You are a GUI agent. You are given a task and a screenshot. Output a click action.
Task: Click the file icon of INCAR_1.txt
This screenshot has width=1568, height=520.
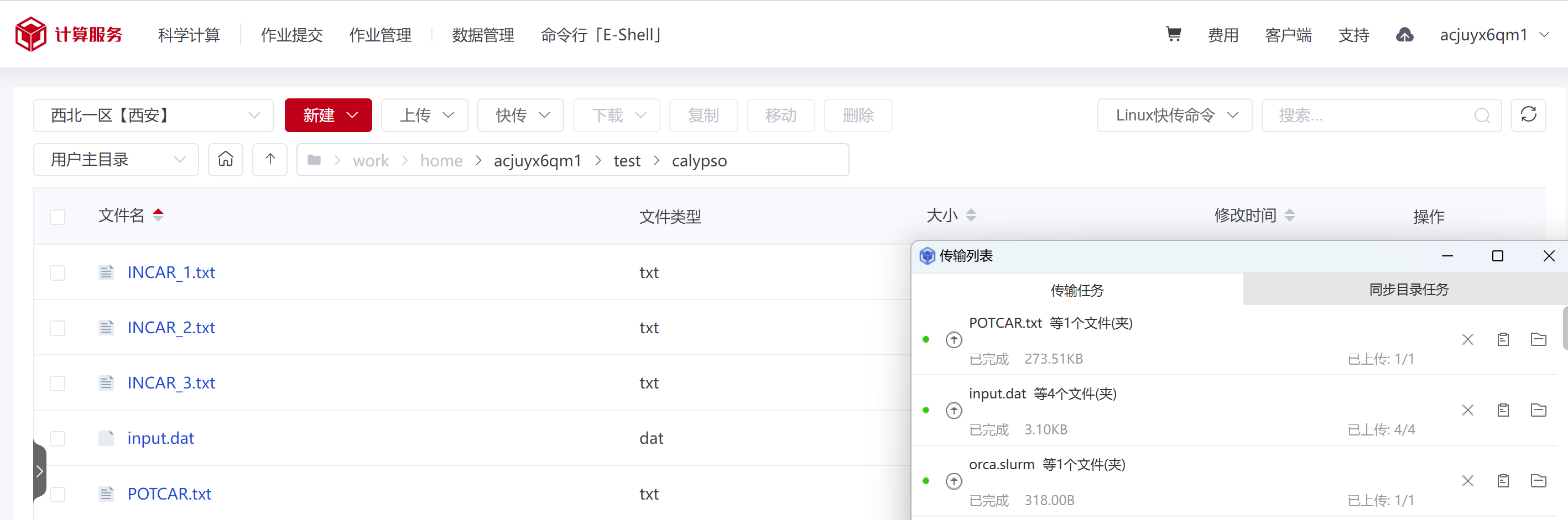[106, 272]
